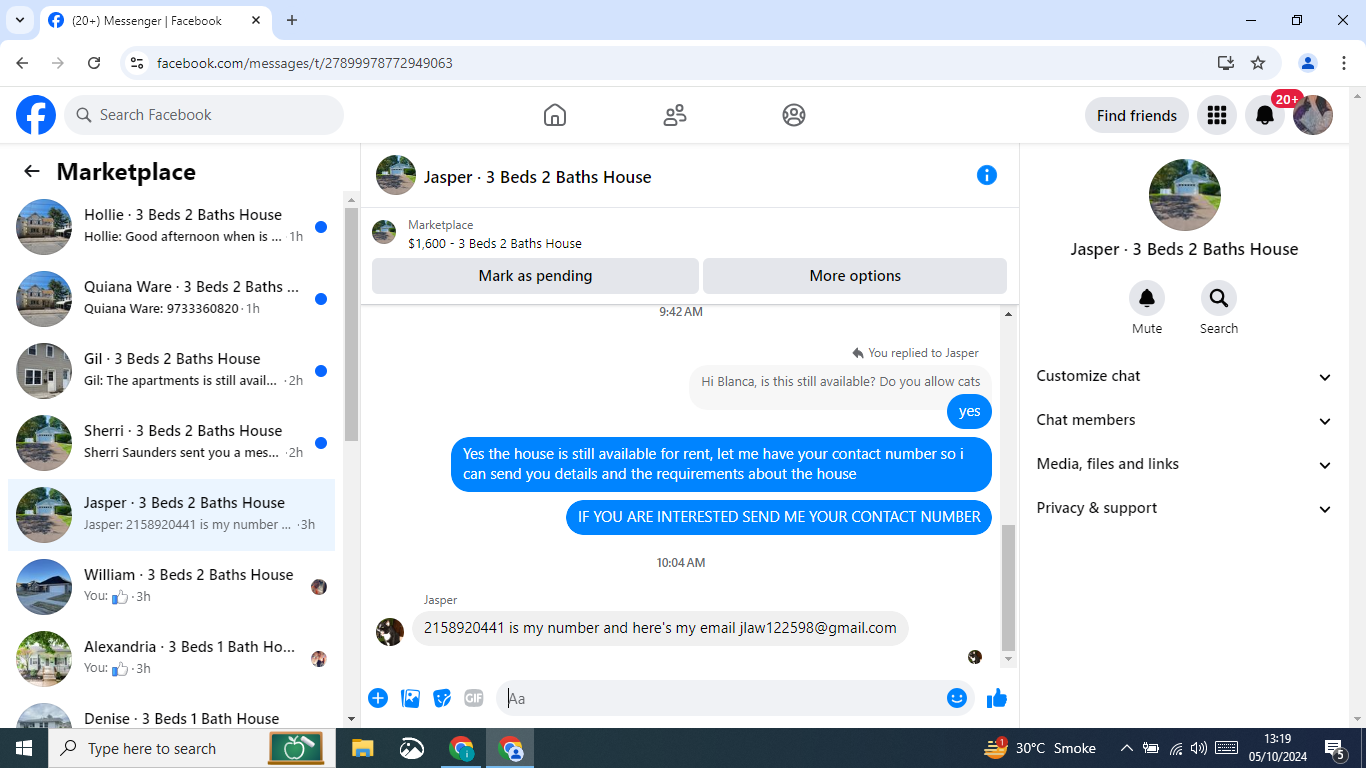
Task: Open Chrome profile icon in toolbar
Action: [x=1308, y=63]
